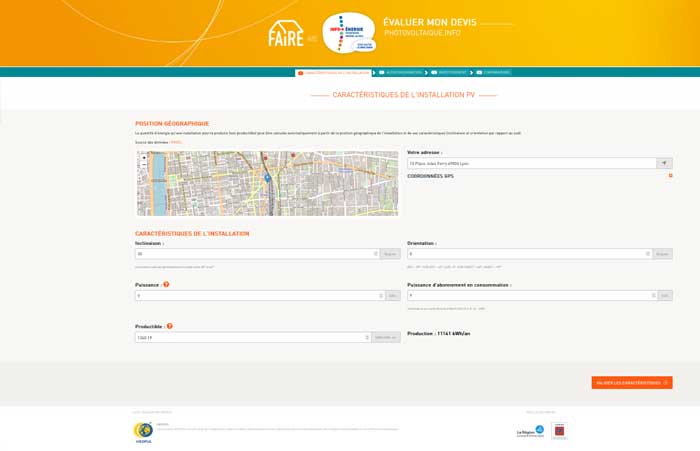Expand the Coordonnées GPS section

coord(670,176)
